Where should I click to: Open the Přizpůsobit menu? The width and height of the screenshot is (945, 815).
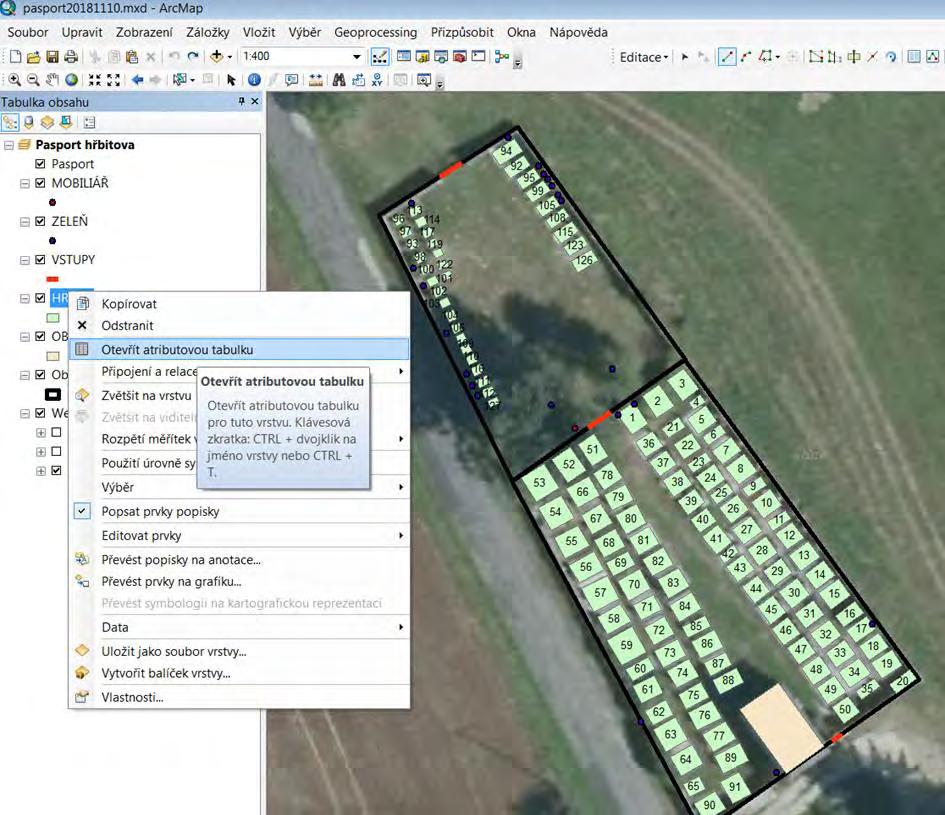[462, 33]
